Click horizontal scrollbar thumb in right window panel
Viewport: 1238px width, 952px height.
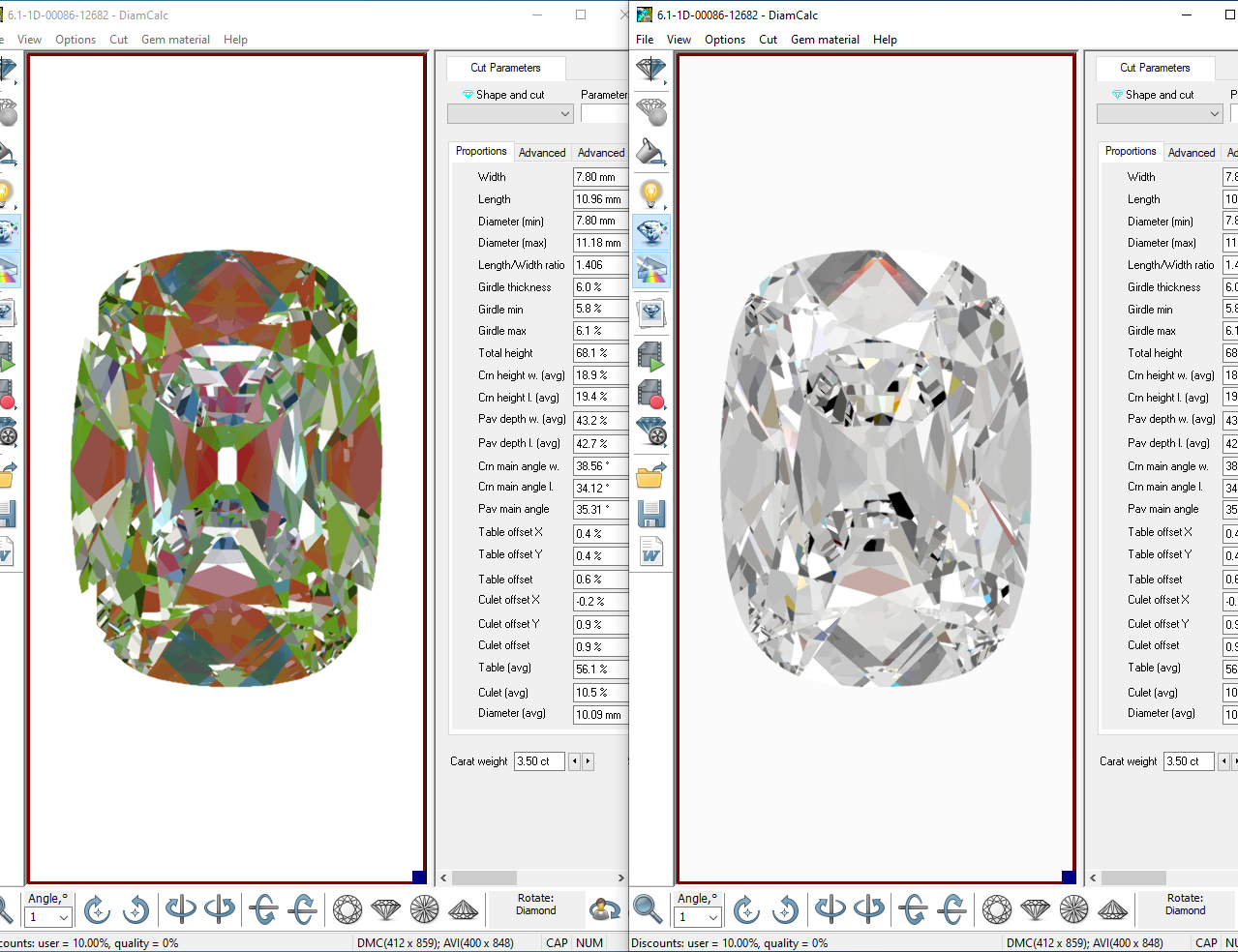1133,878
